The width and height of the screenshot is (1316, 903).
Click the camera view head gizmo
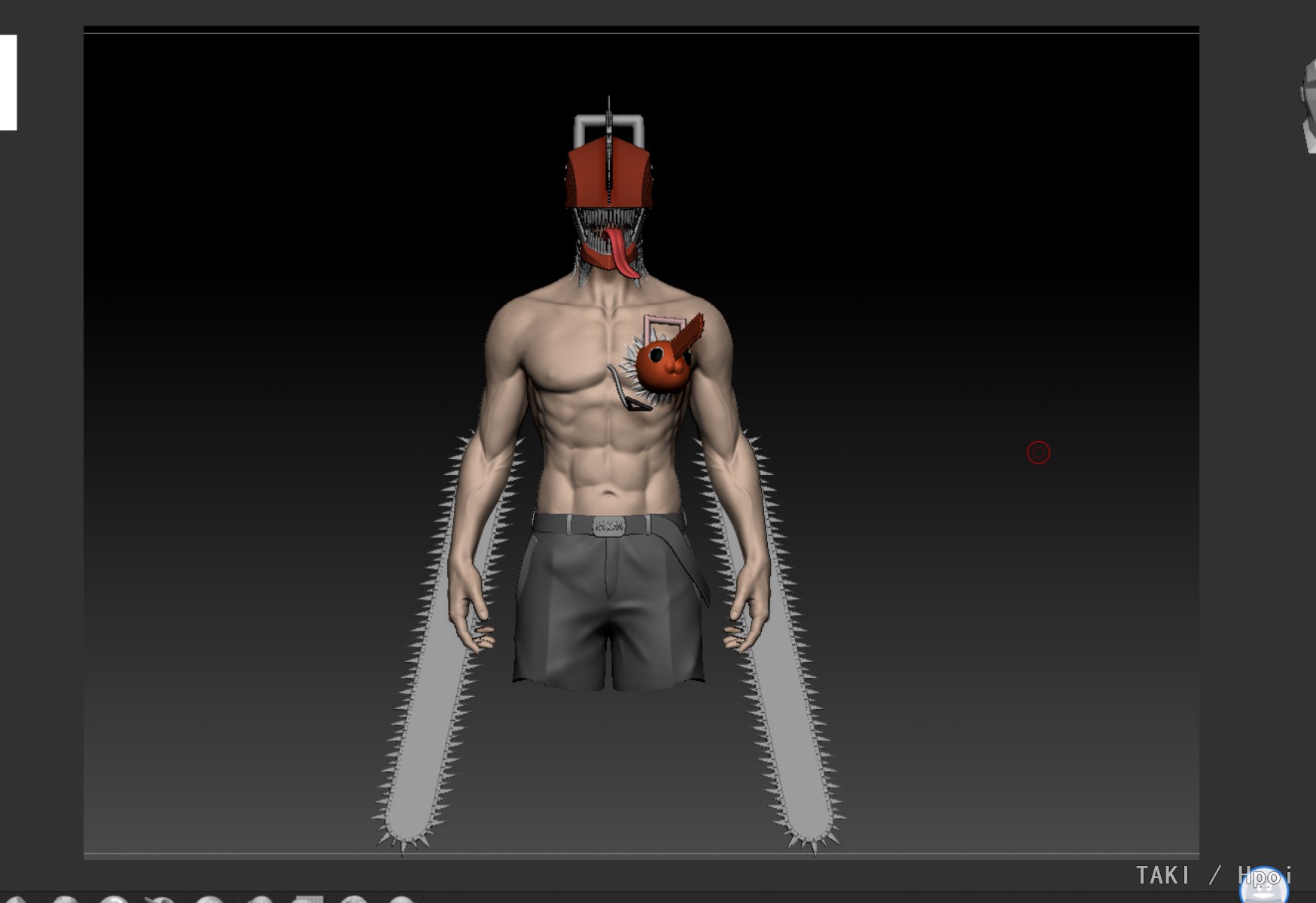point(1308,108)
